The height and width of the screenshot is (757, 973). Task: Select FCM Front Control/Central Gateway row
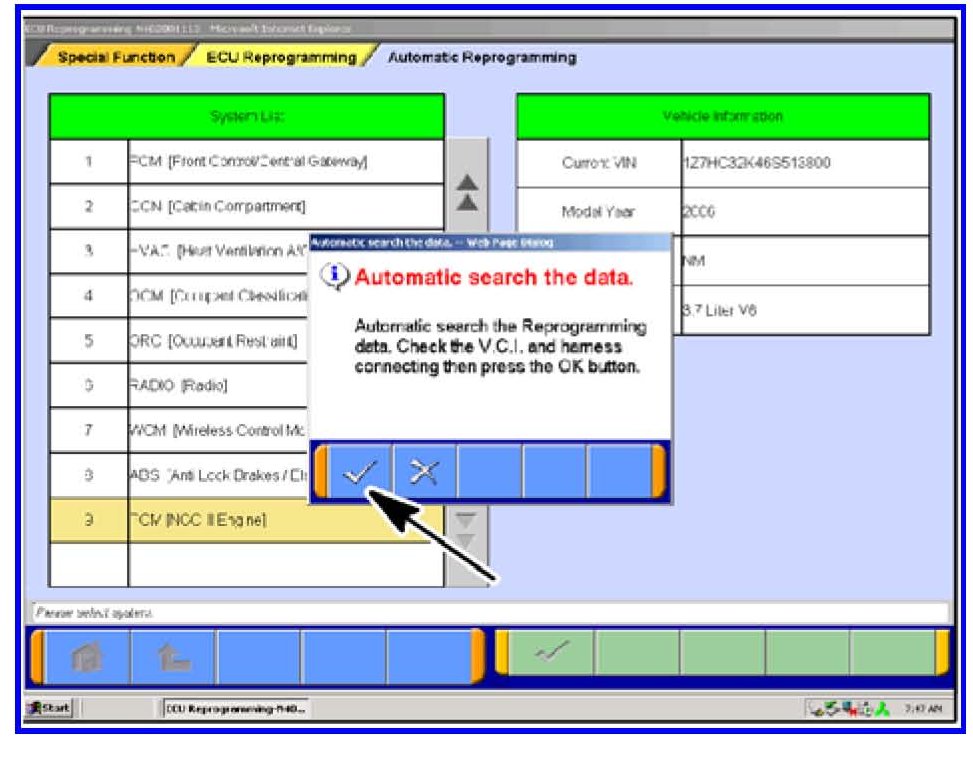[285, 162]
